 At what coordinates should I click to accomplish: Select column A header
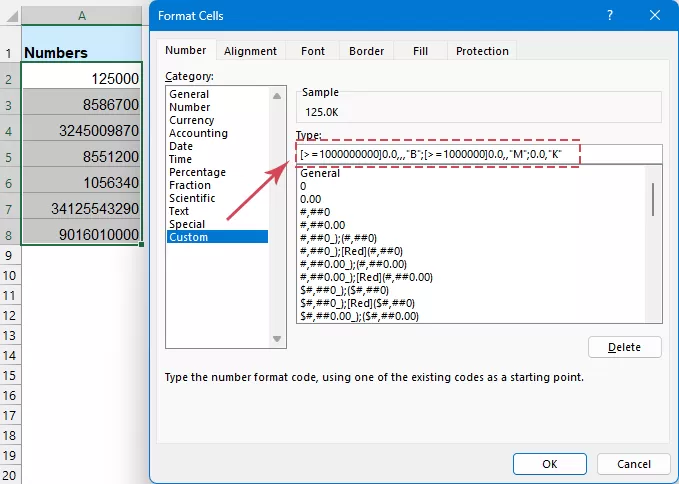(x=81, y=16)
